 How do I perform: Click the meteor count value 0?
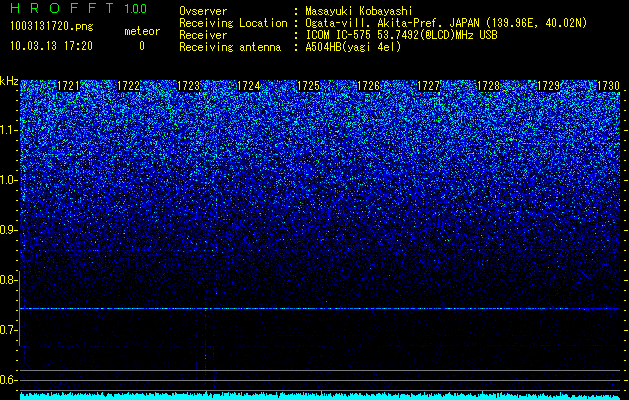click(142, 46)
